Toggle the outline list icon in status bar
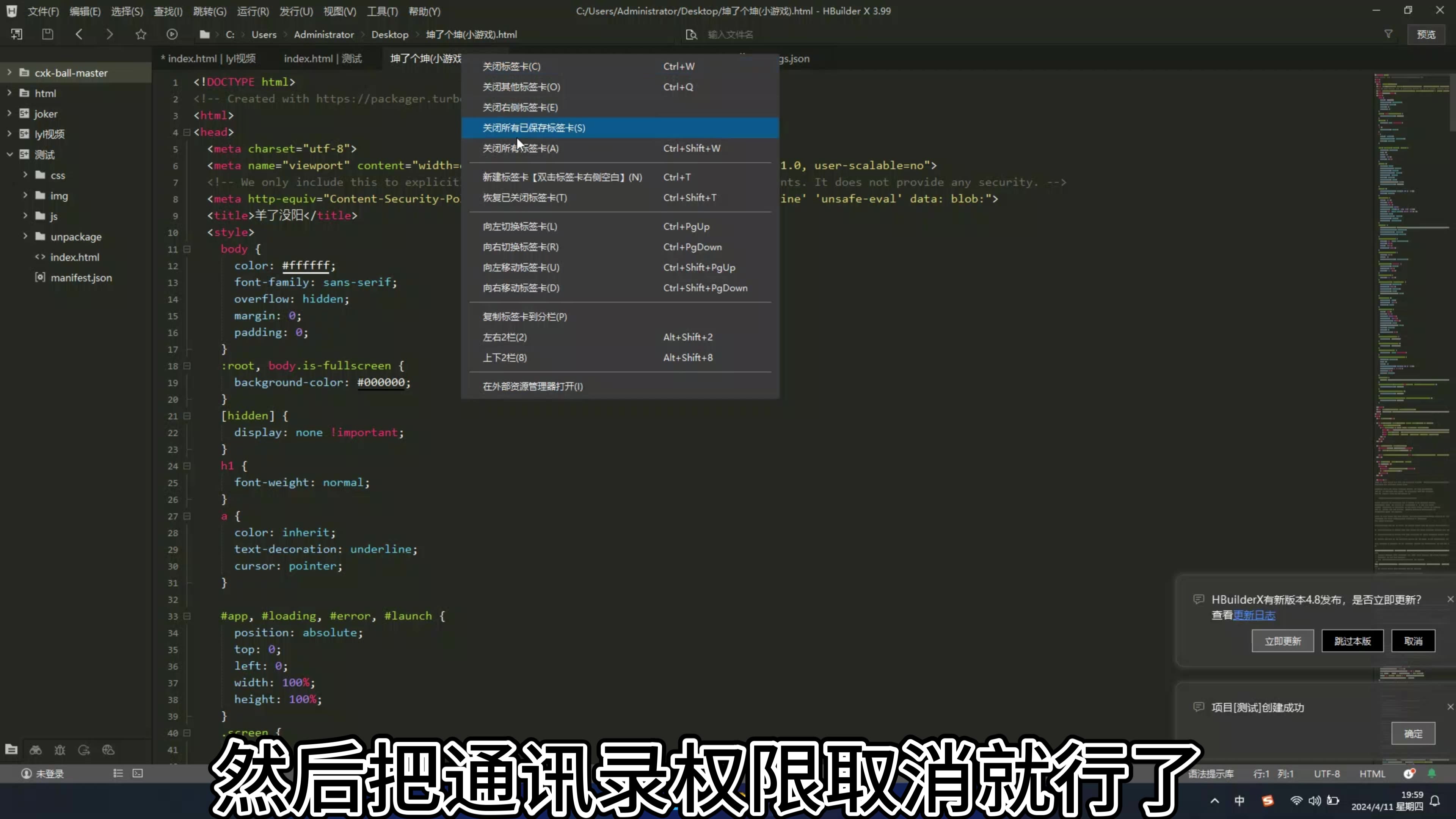Viewport: 1456px width, 819px height. [118, 773]
